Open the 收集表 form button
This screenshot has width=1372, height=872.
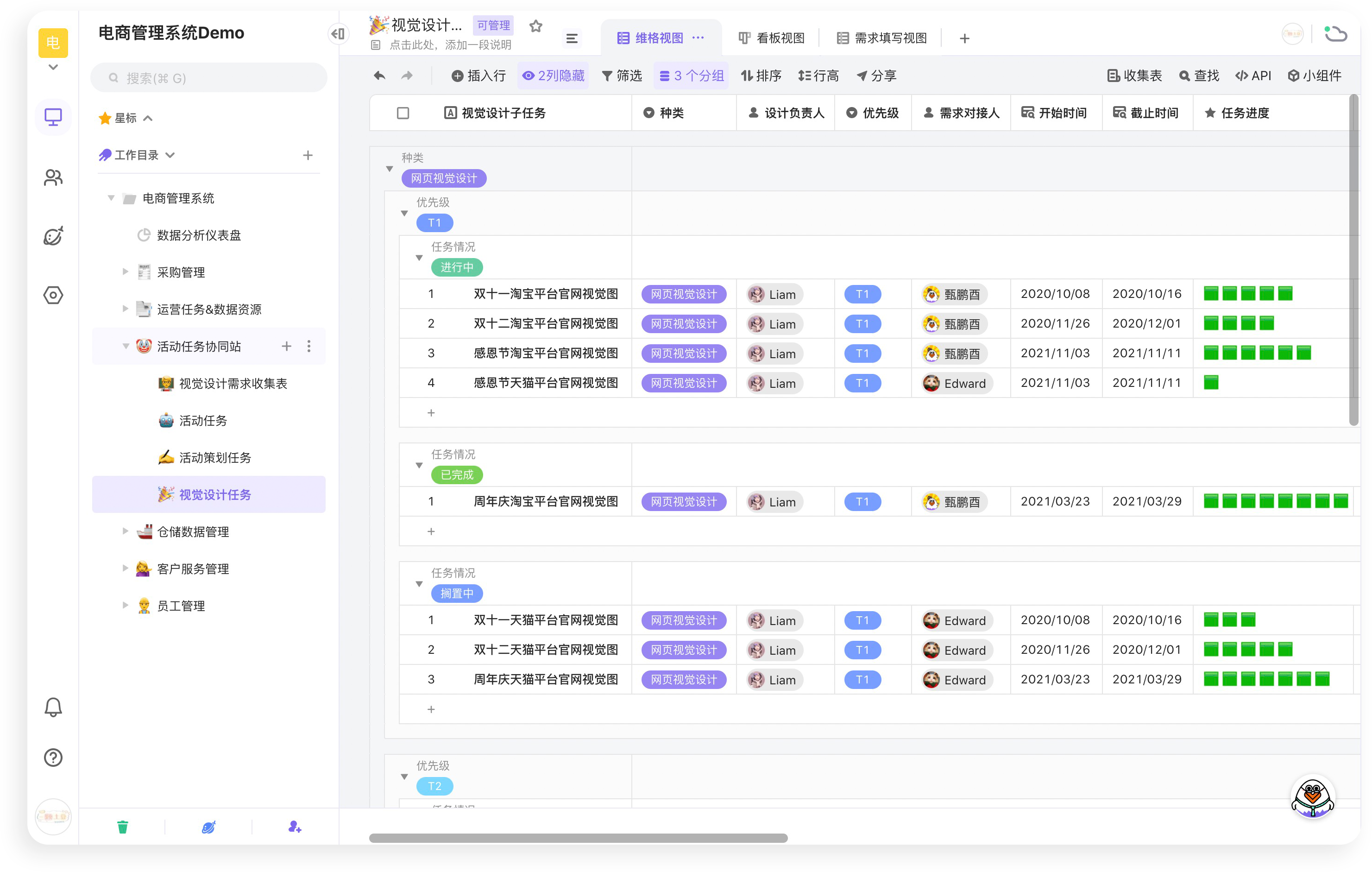(1134, 75)
